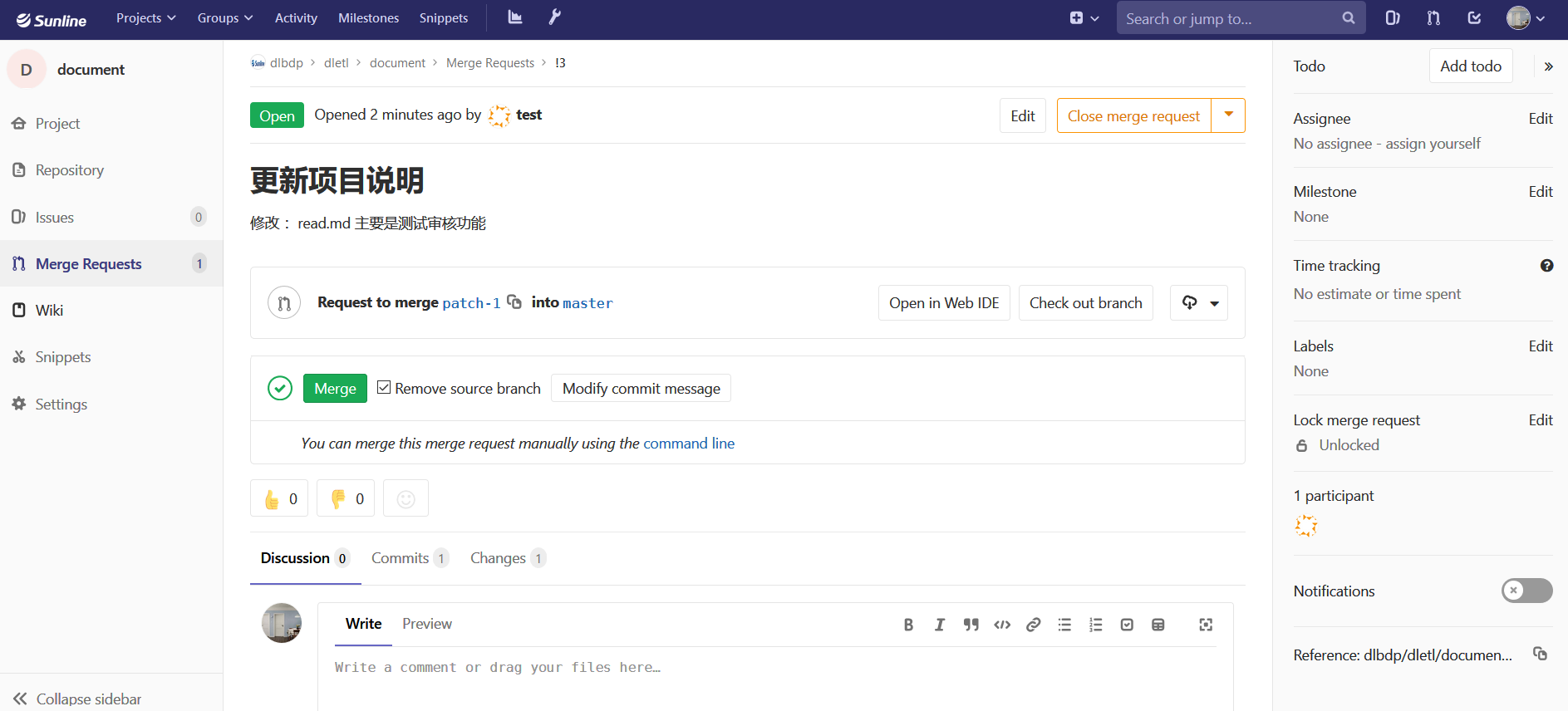Screen dimensions: 1568x711
Task: Switch to the Changes tab
Action: 508,558
